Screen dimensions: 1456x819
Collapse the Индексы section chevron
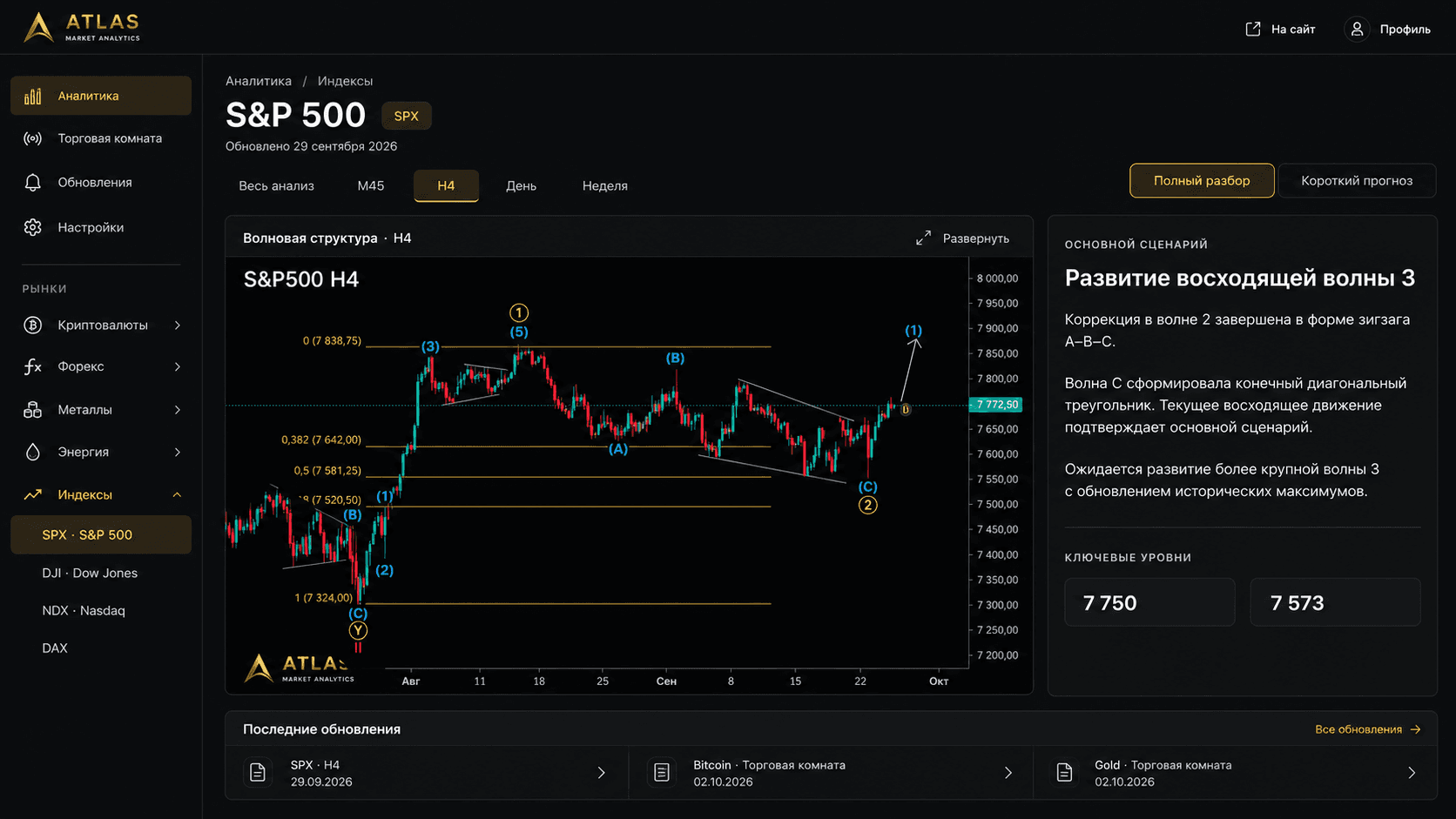(x=178, y=494)
